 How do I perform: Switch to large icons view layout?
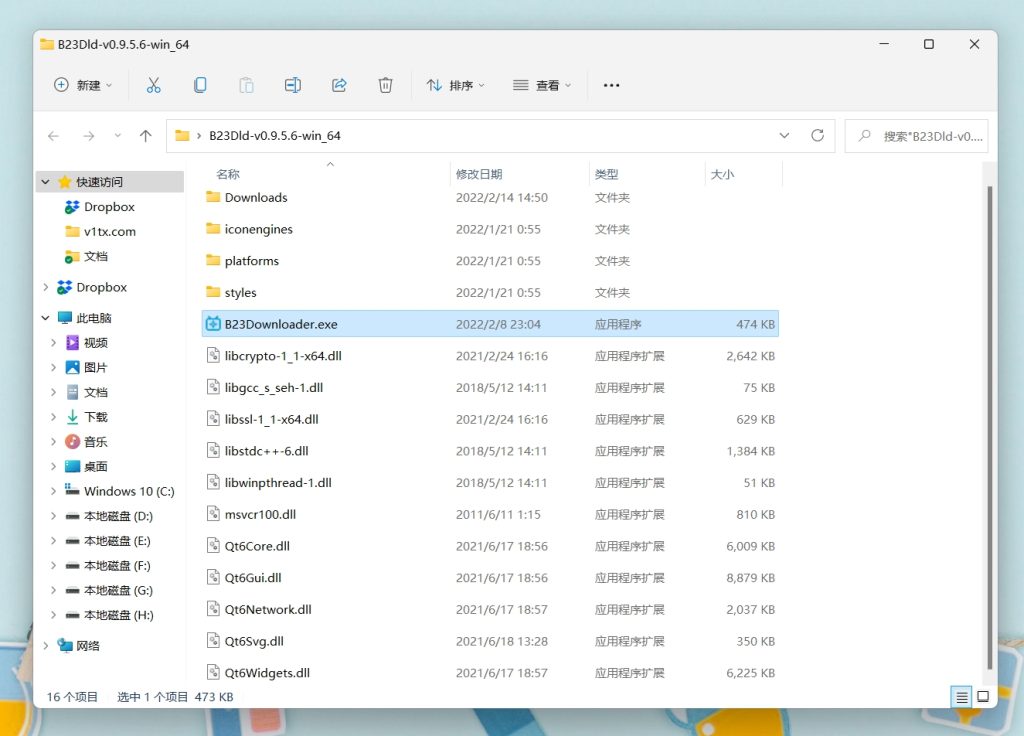(983, 697)
